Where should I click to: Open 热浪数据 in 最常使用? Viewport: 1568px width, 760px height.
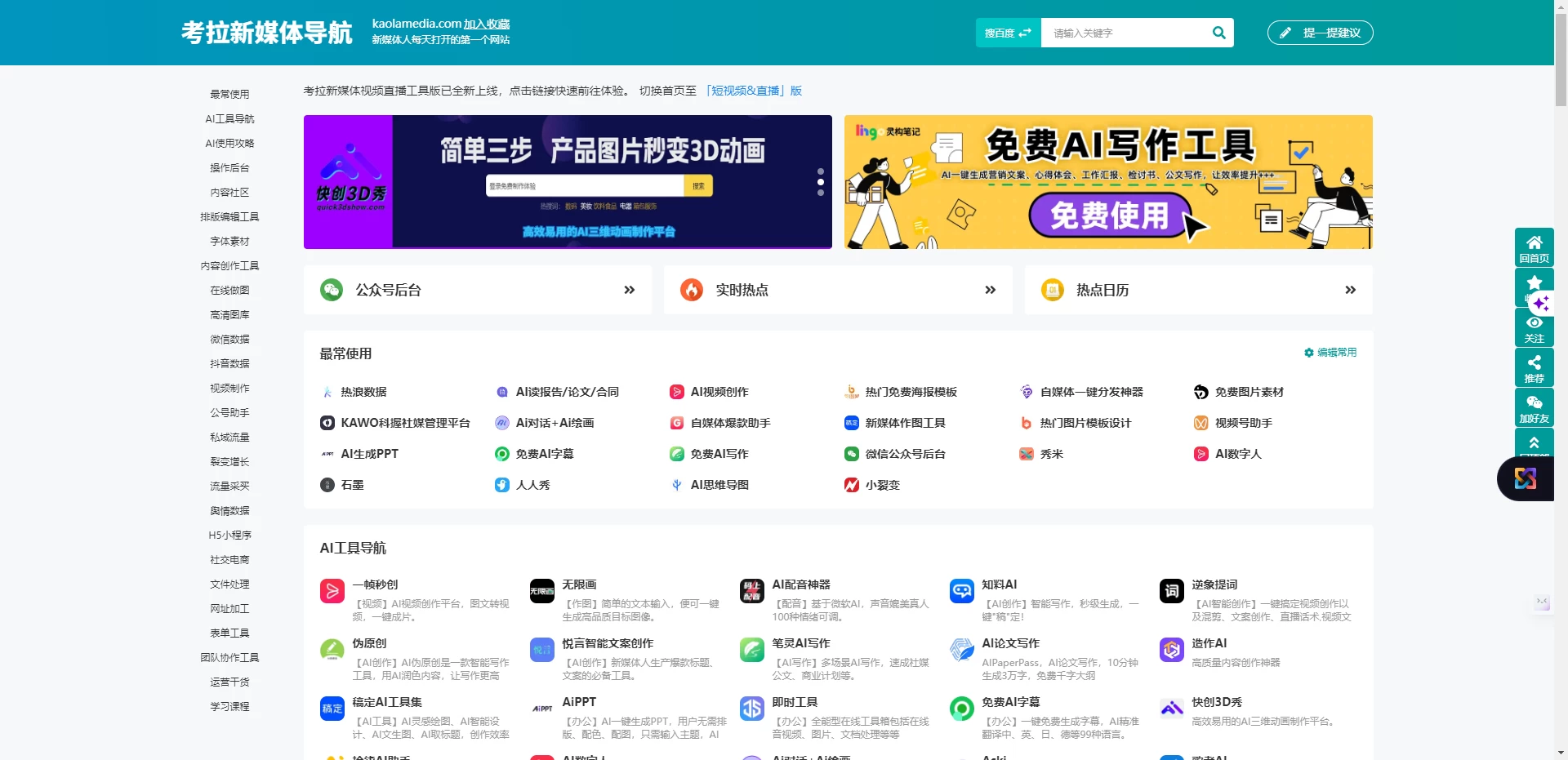pyautogui.click(x=363, y=392)
